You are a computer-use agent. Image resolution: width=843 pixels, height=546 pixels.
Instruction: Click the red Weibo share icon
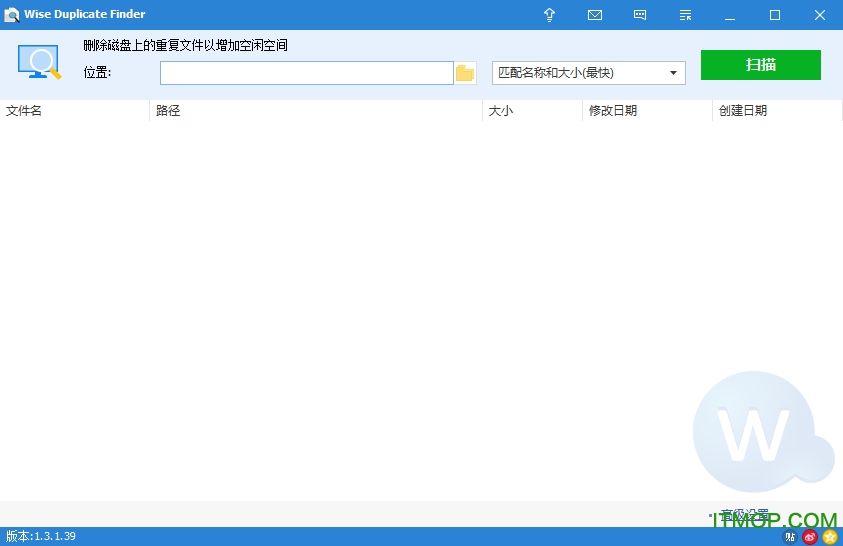tap(810, 537)
